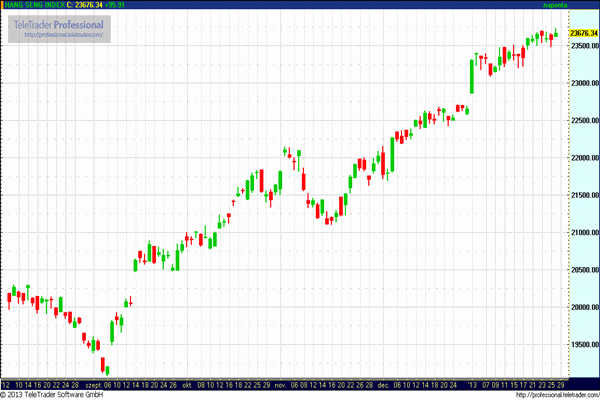The width and height of the screenshot is (600, 400).
Task: Click the 23000.00 price axis label
Action: tap(583, 83)
